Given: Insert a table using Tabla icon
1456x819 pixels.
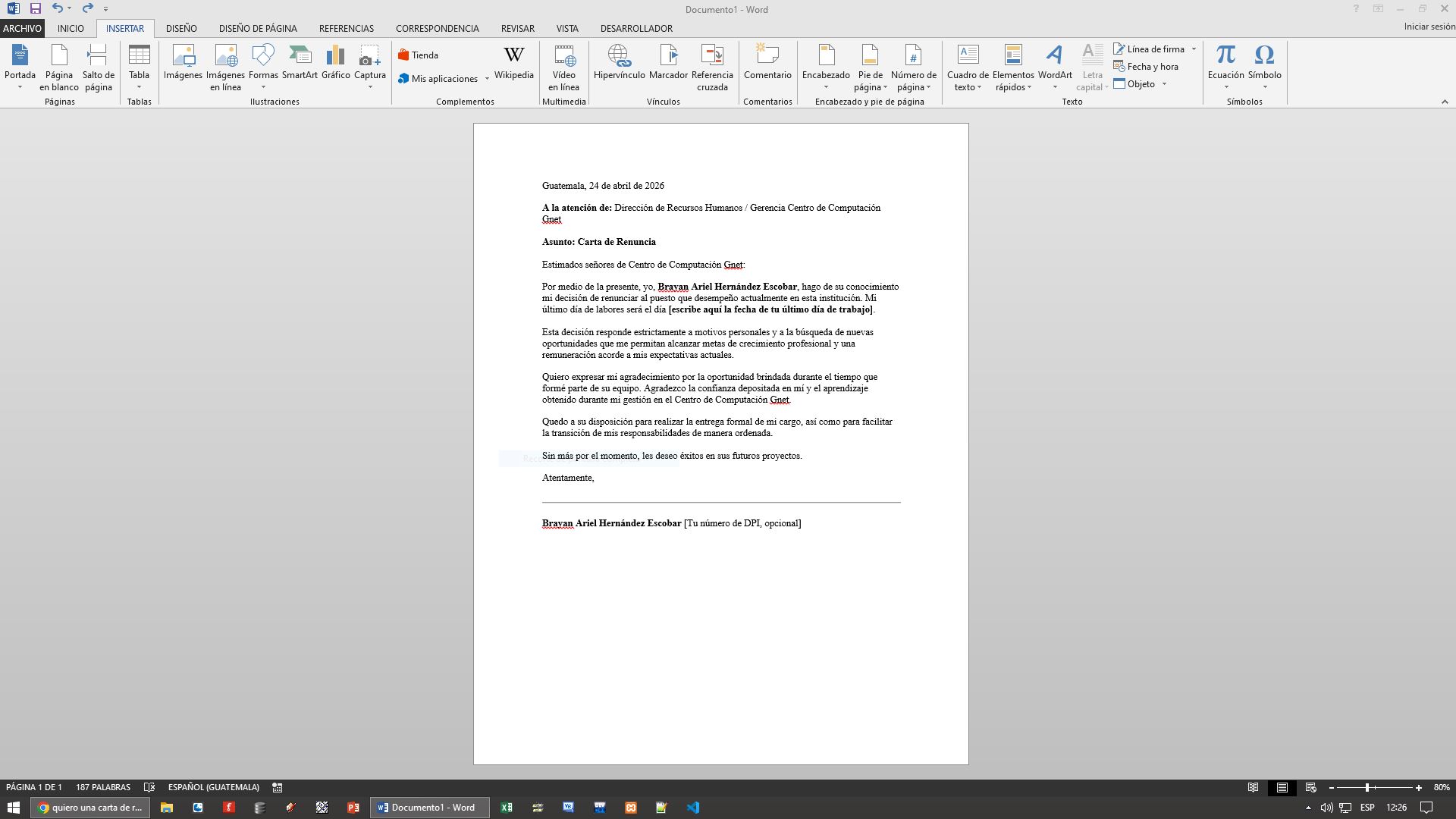Looking at the screenshot, I should [139, 55].
